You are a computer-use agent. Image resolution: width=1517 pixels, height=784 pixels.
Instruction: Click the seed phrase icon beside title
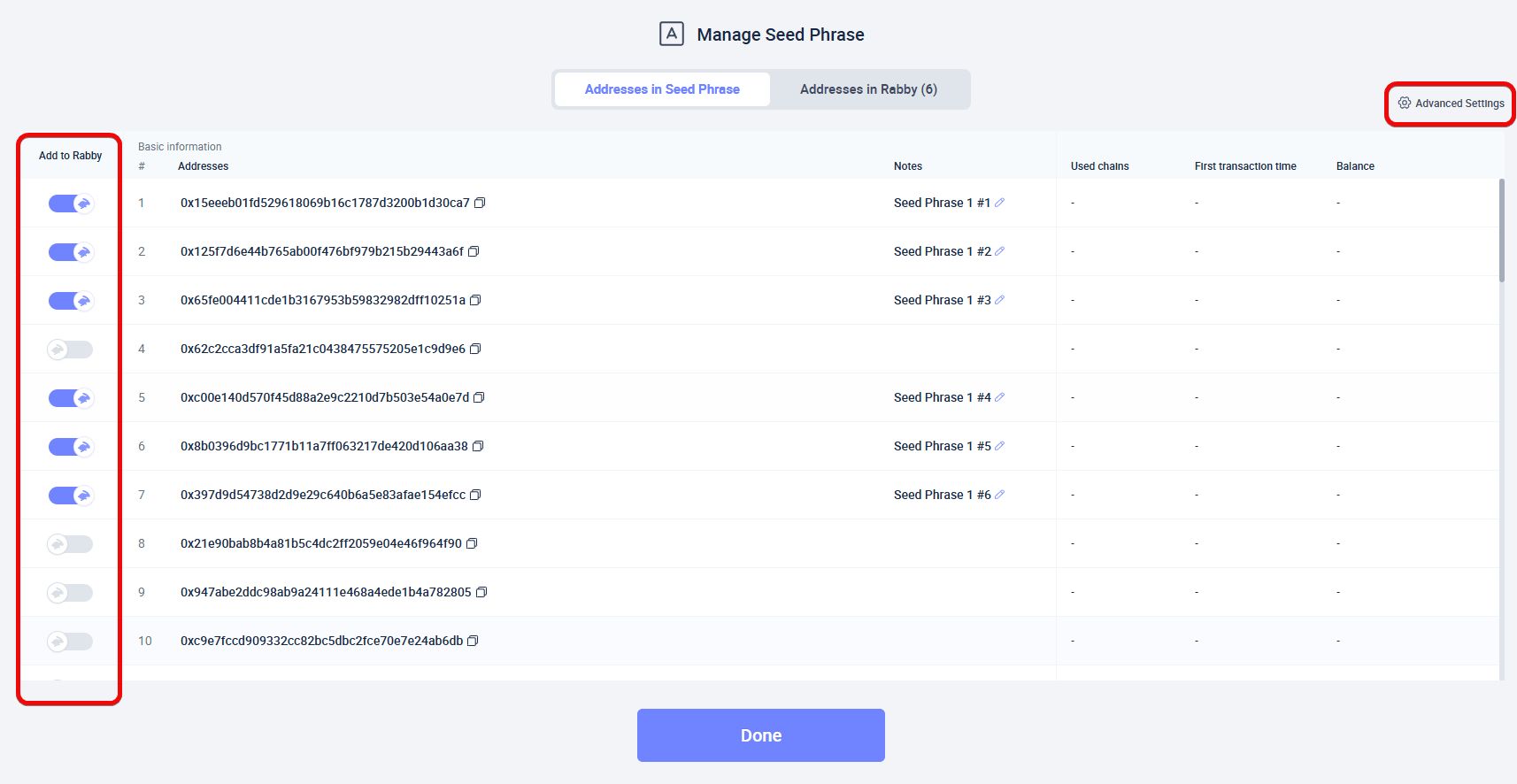click(x=672, y=34)
